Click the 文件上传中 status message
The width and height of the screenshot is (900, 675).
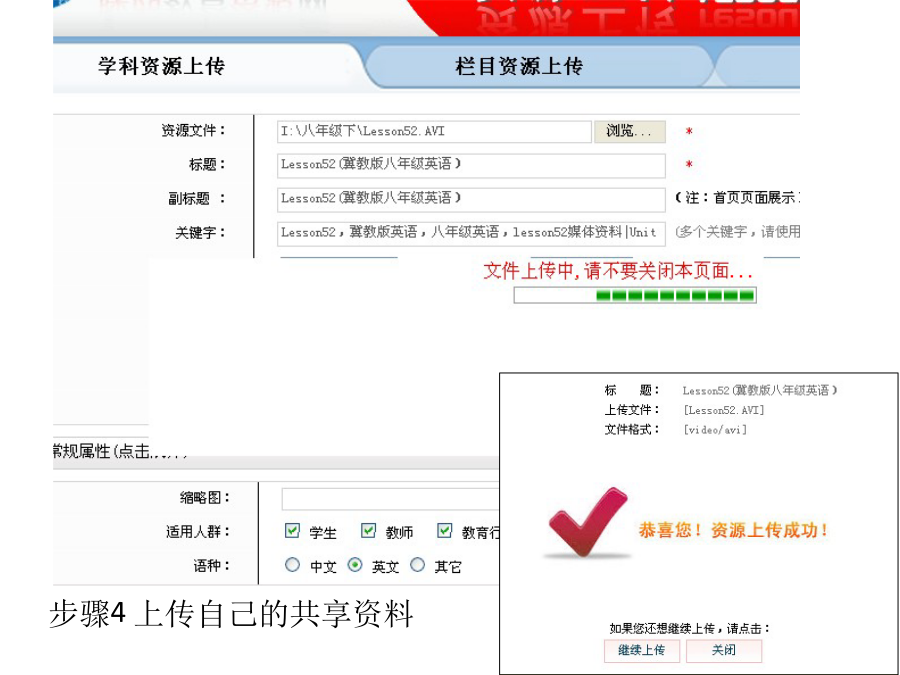[x=618, y=270]
